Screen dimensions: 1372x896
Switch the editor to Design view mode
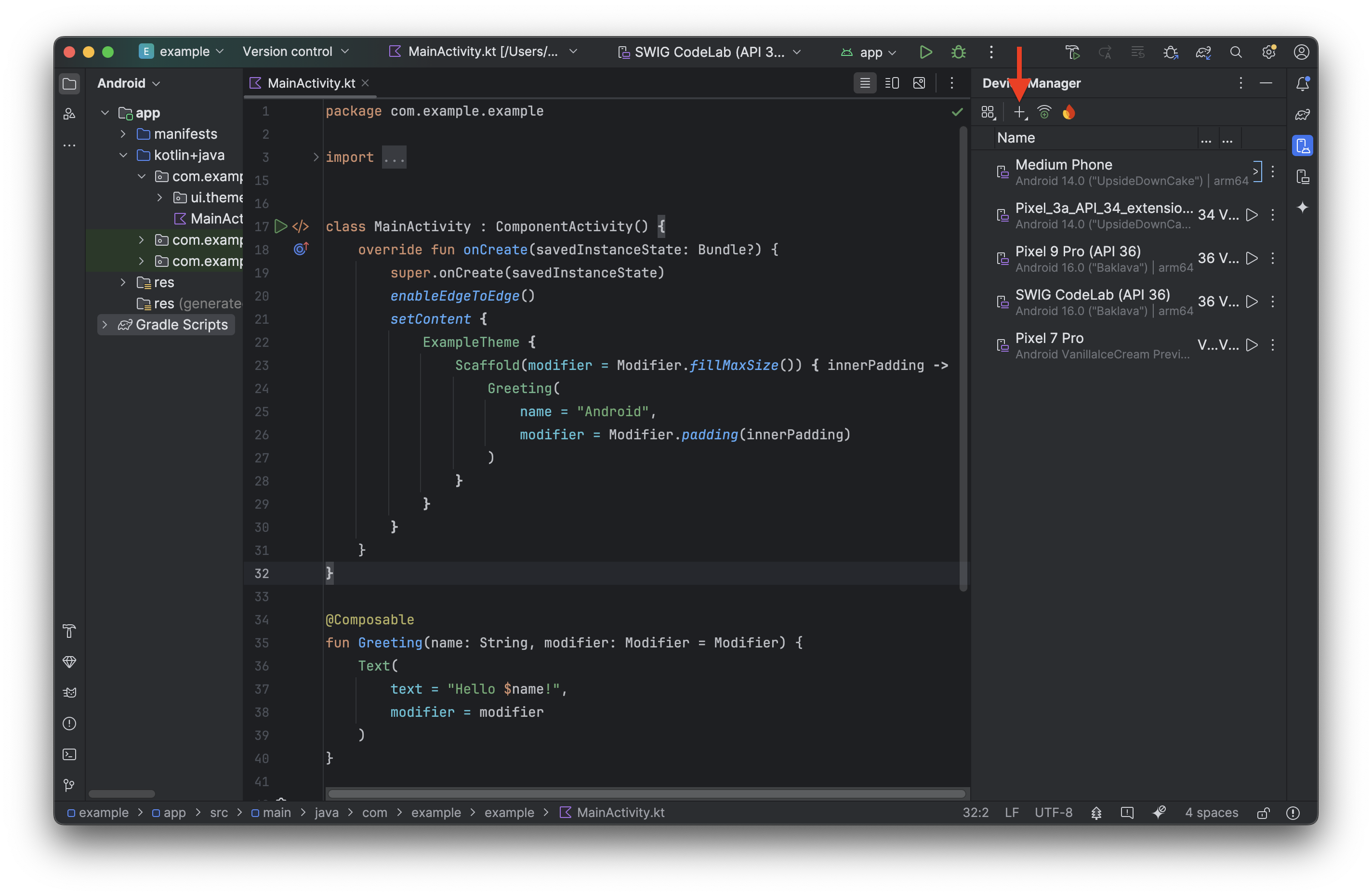(920, 83)
